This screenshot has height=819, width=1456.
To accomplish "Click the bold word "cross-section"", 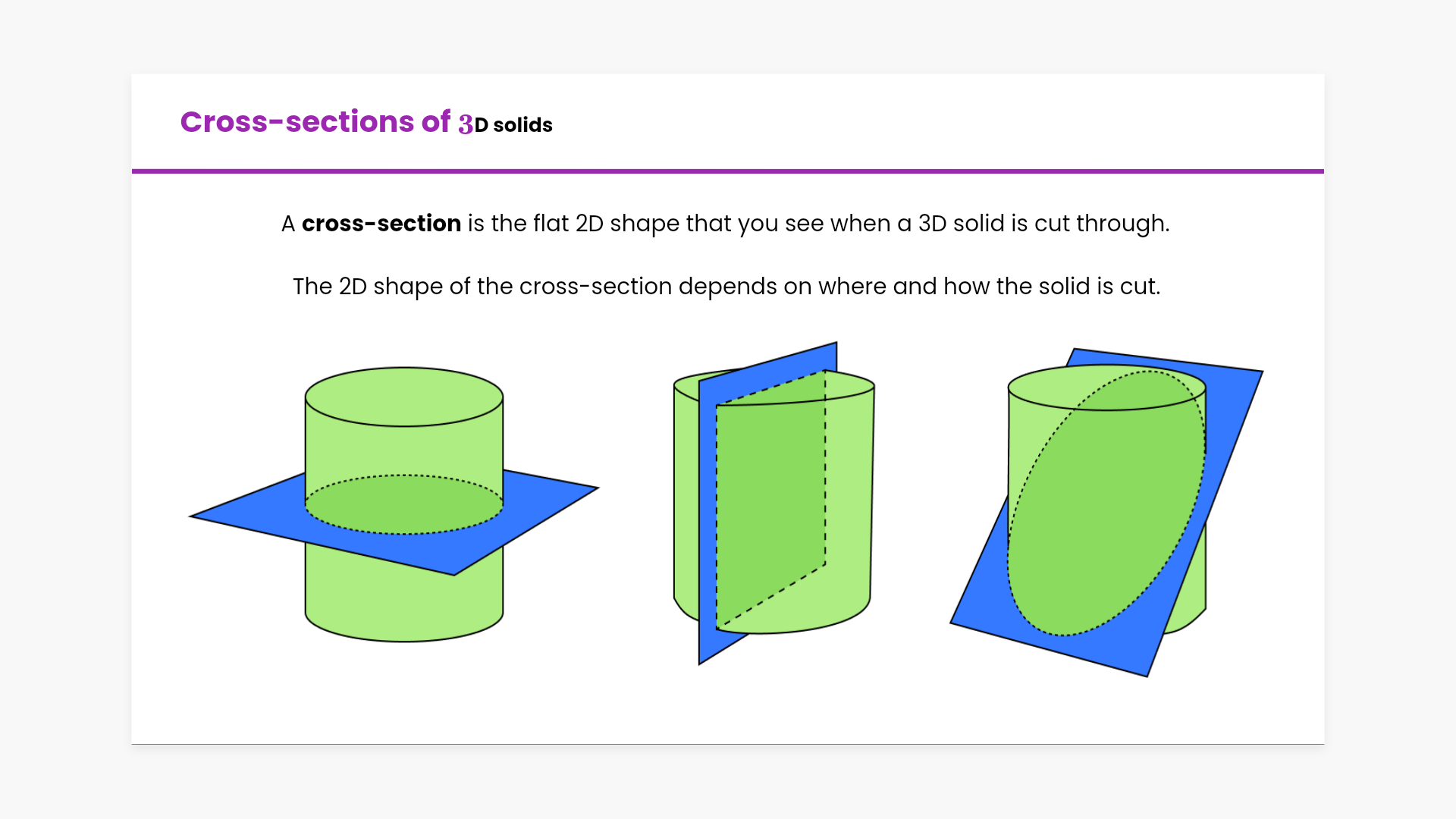I will 381,224.
